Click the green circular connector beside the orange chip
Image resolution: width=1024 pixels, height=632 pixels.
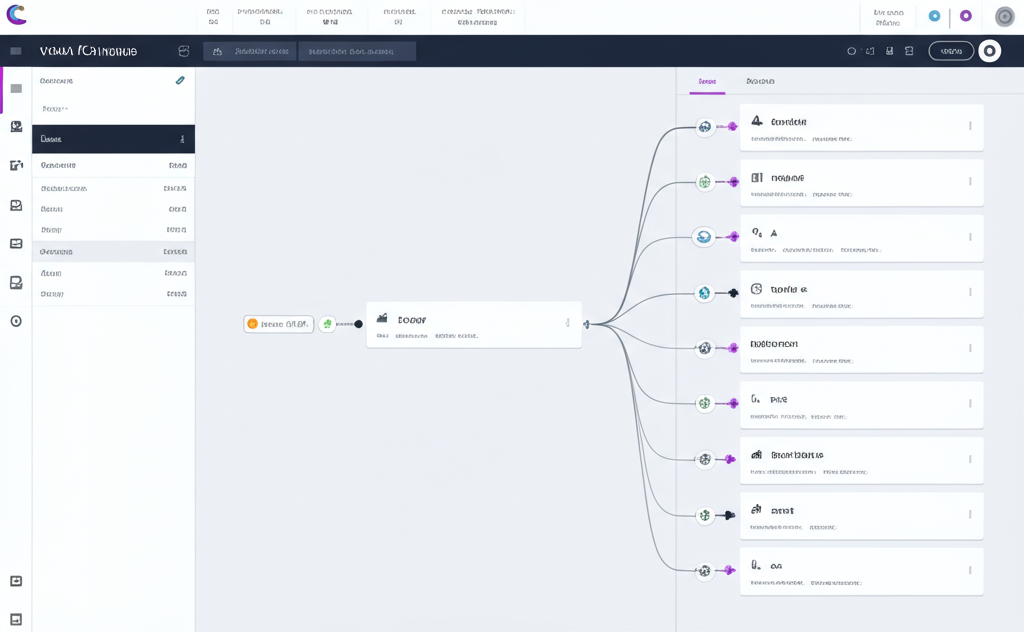327,324
